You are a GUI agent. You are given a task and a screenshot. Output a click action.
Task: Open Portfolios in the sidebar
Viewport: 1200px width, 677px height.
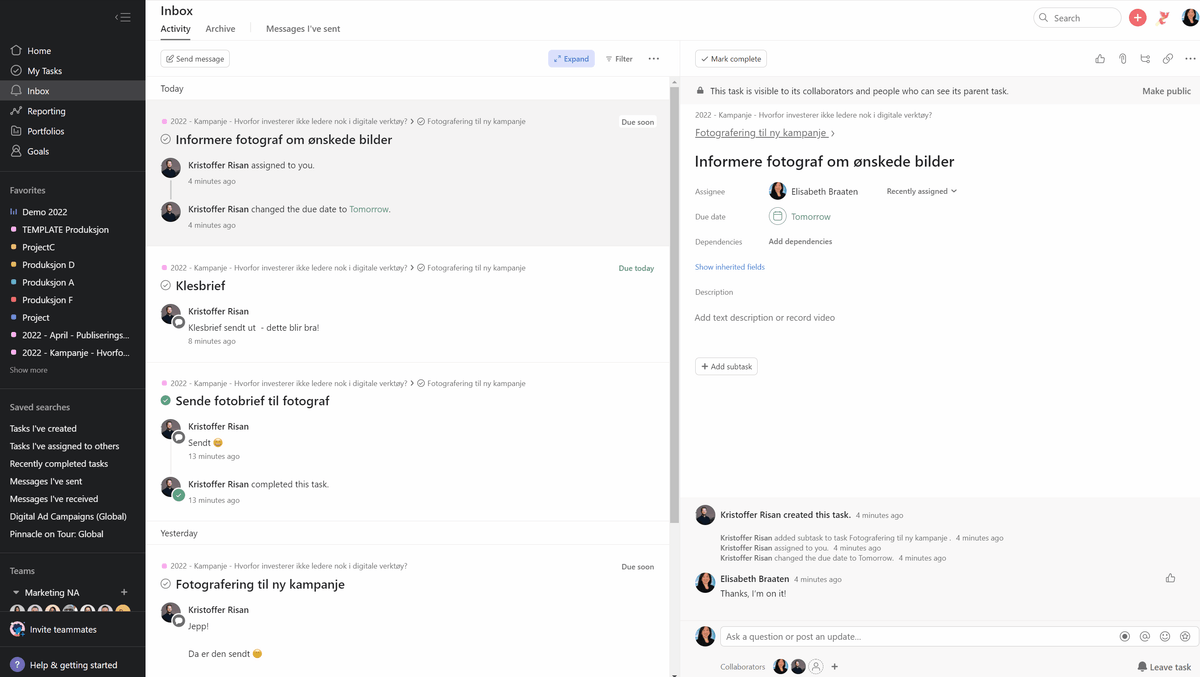(x=45, y=131)
